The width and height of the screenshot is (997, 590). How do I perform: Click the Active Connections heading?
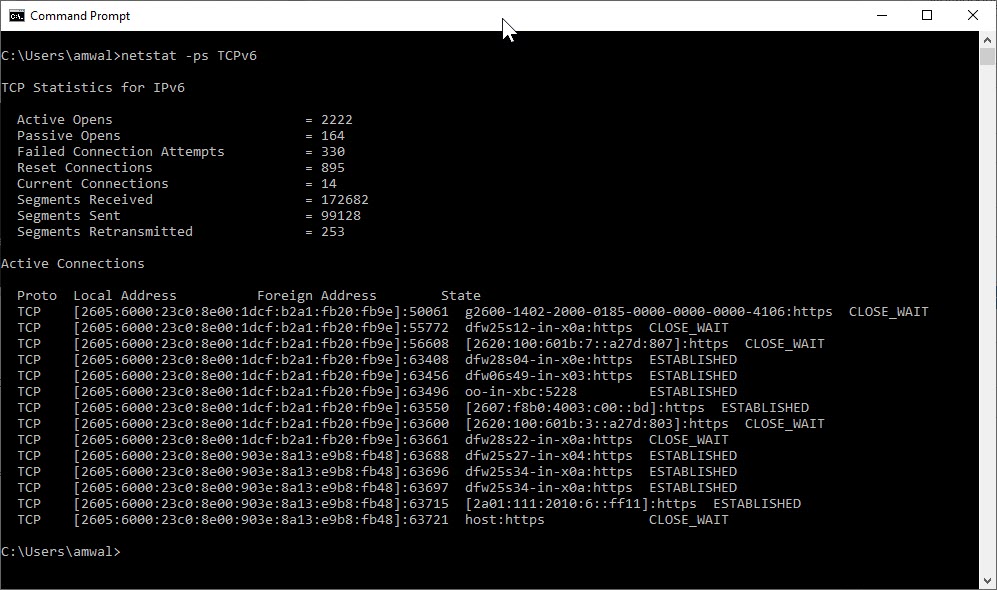pyautogui.click(x=72, y=263)
